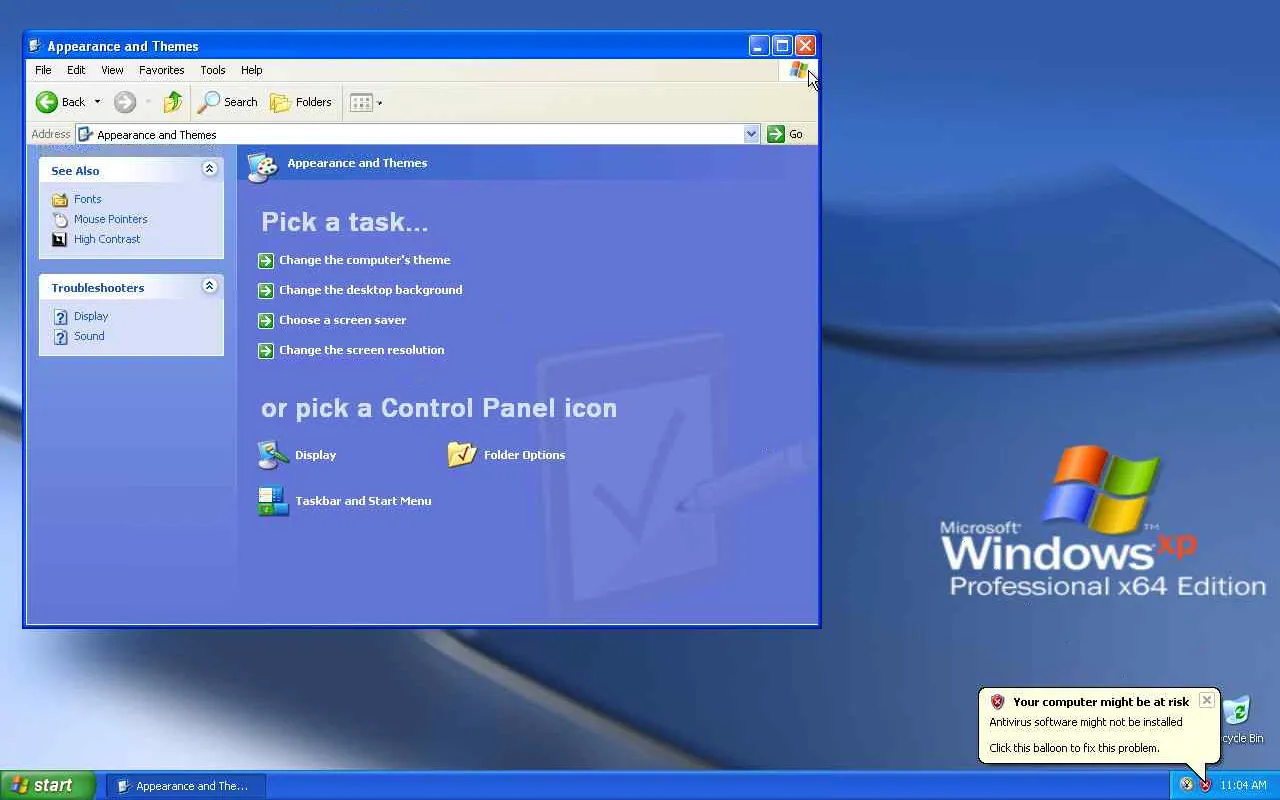1280x800 pixels.
Task: Click the Change the computer's theme link
Action: point(365,260)
